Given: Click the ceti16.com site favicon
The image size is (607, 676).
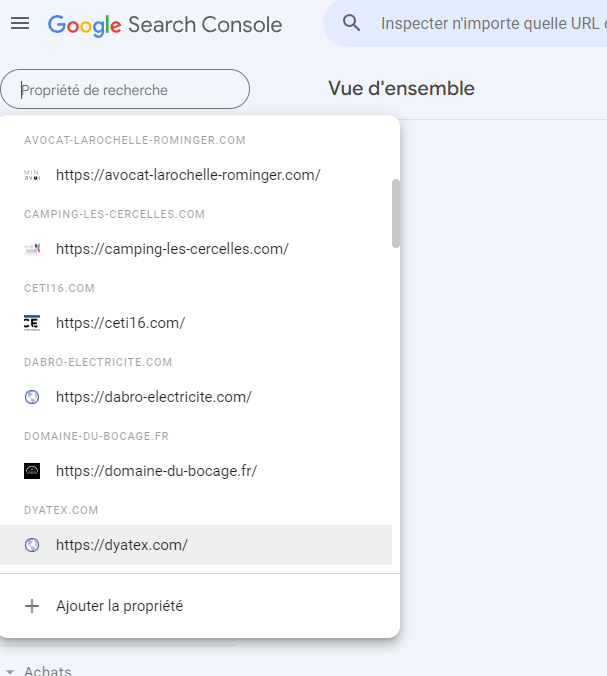Looking at the screenshot, I should (x=32, y=323).
